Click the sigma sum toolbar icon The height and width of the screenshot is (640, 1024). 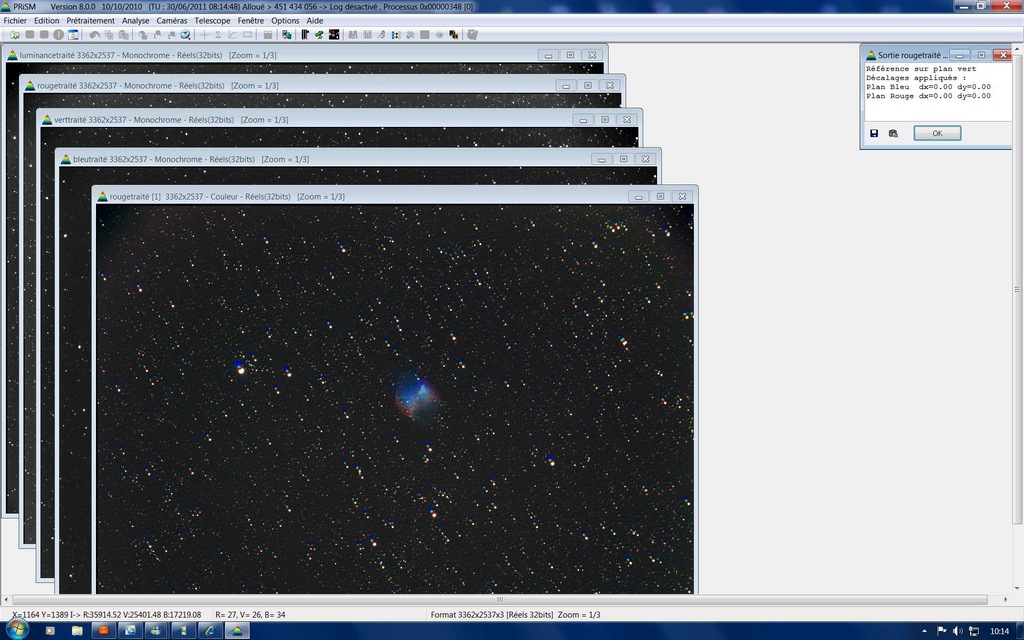(x=218, y=35)
